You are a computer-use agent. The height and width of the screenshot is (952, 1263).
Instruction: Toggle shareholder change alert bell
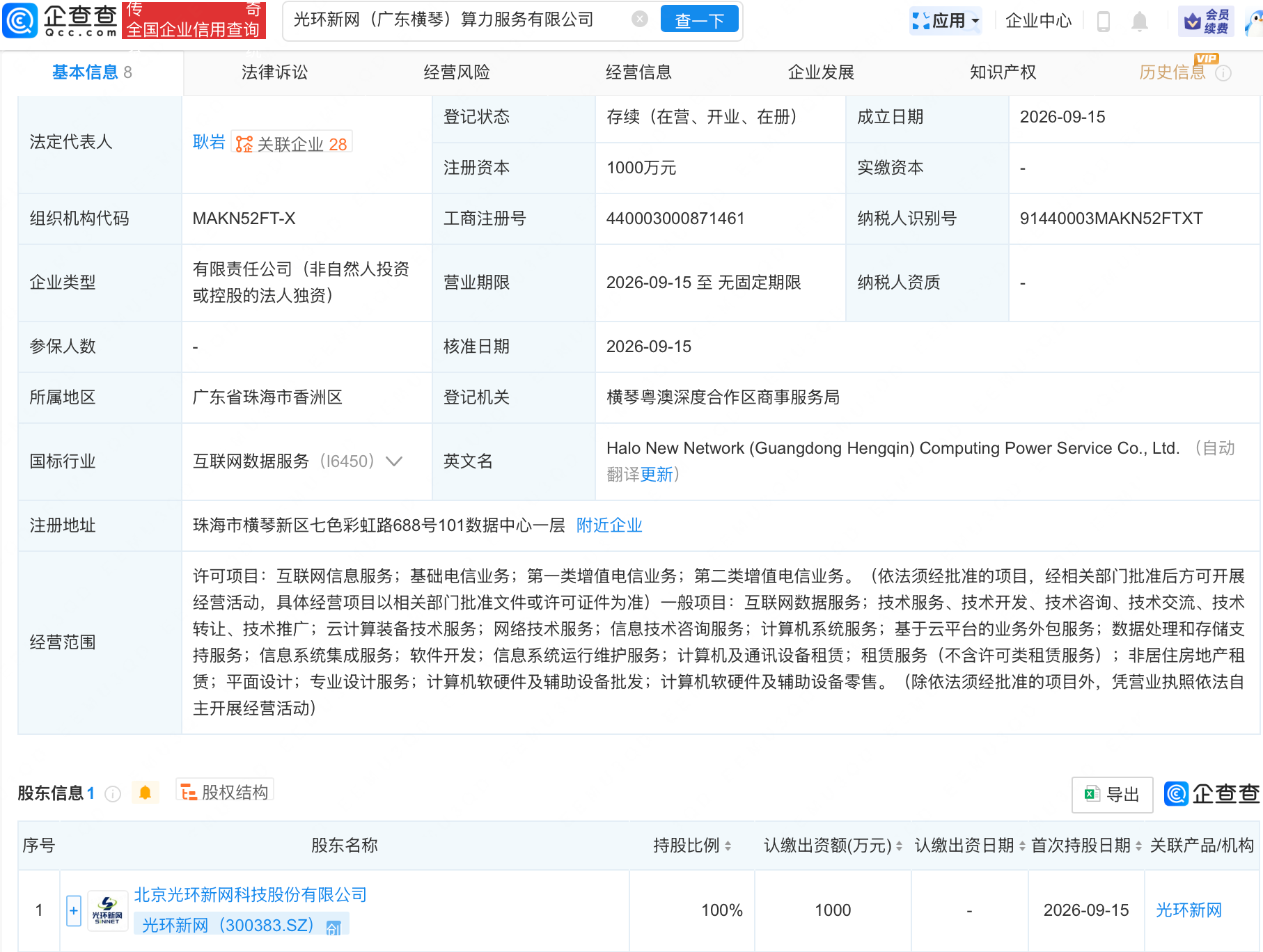[145, 793]
